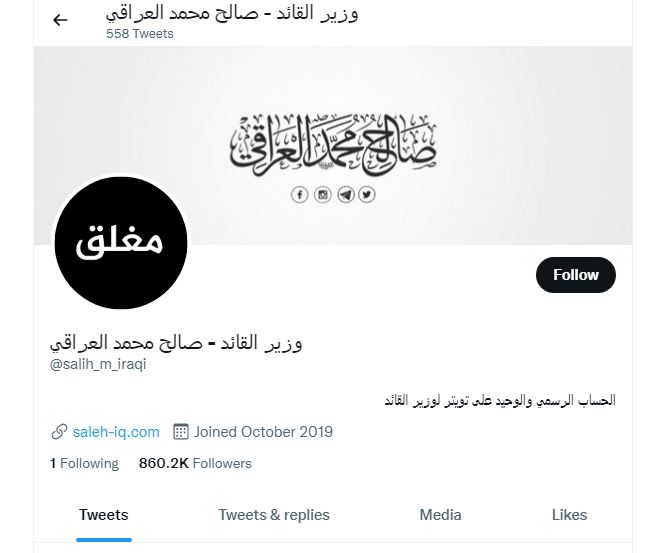The image size is (657, 553).
Task: Switch to the Tweets tab
Action: point(103,515)
